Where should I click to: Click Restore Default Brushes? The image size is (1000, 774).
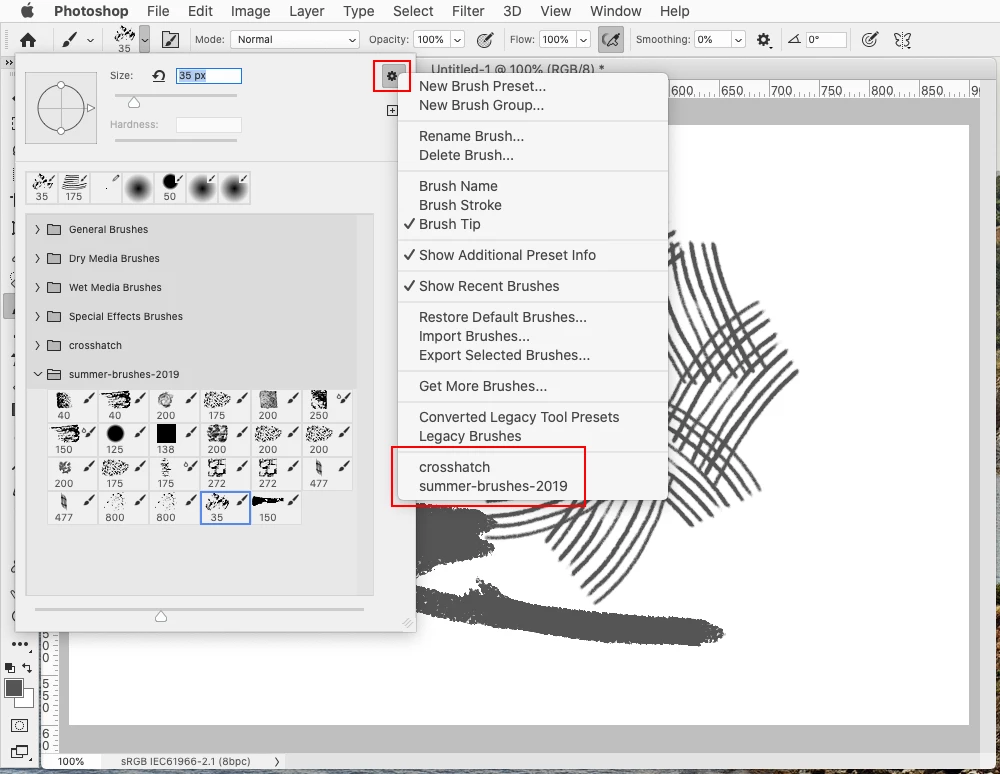coord(503,317)
